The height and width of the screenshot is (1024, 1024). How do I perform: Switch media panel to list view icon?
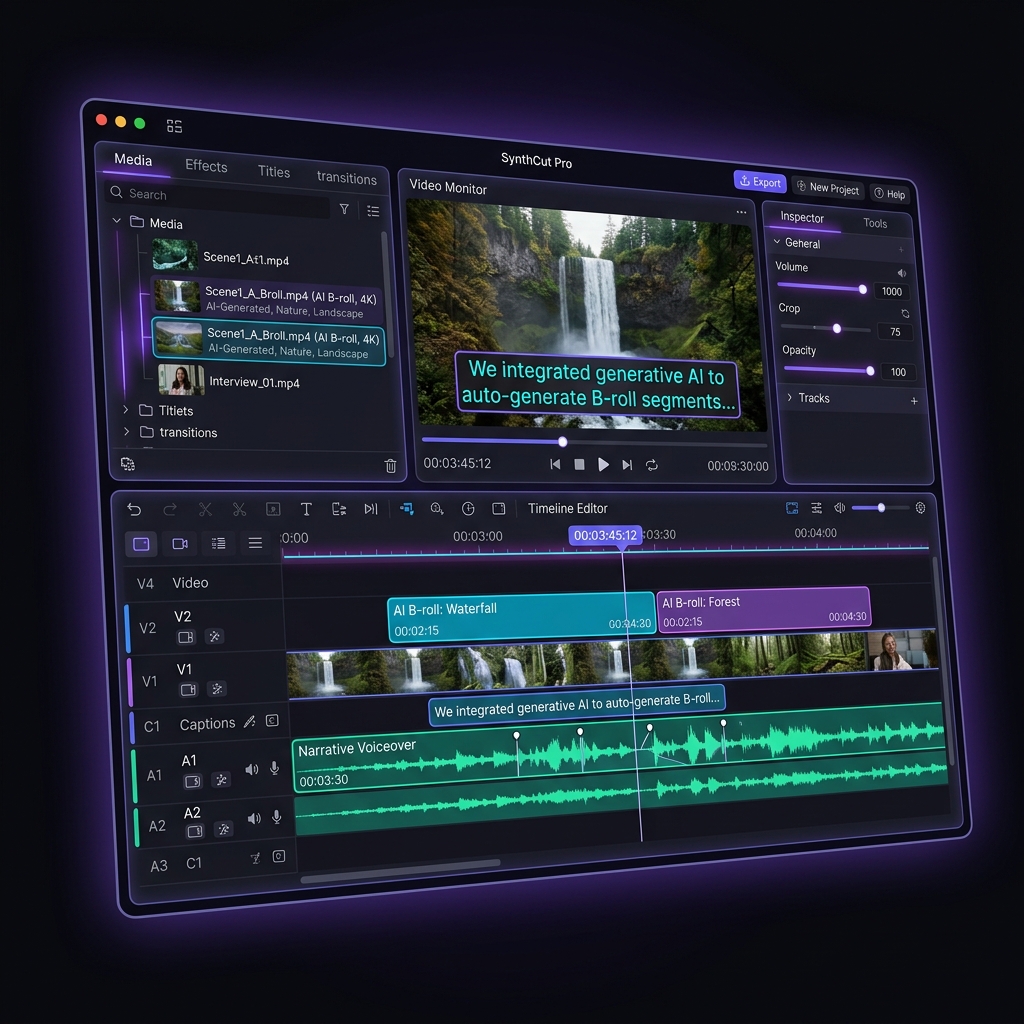click(373, 211)
